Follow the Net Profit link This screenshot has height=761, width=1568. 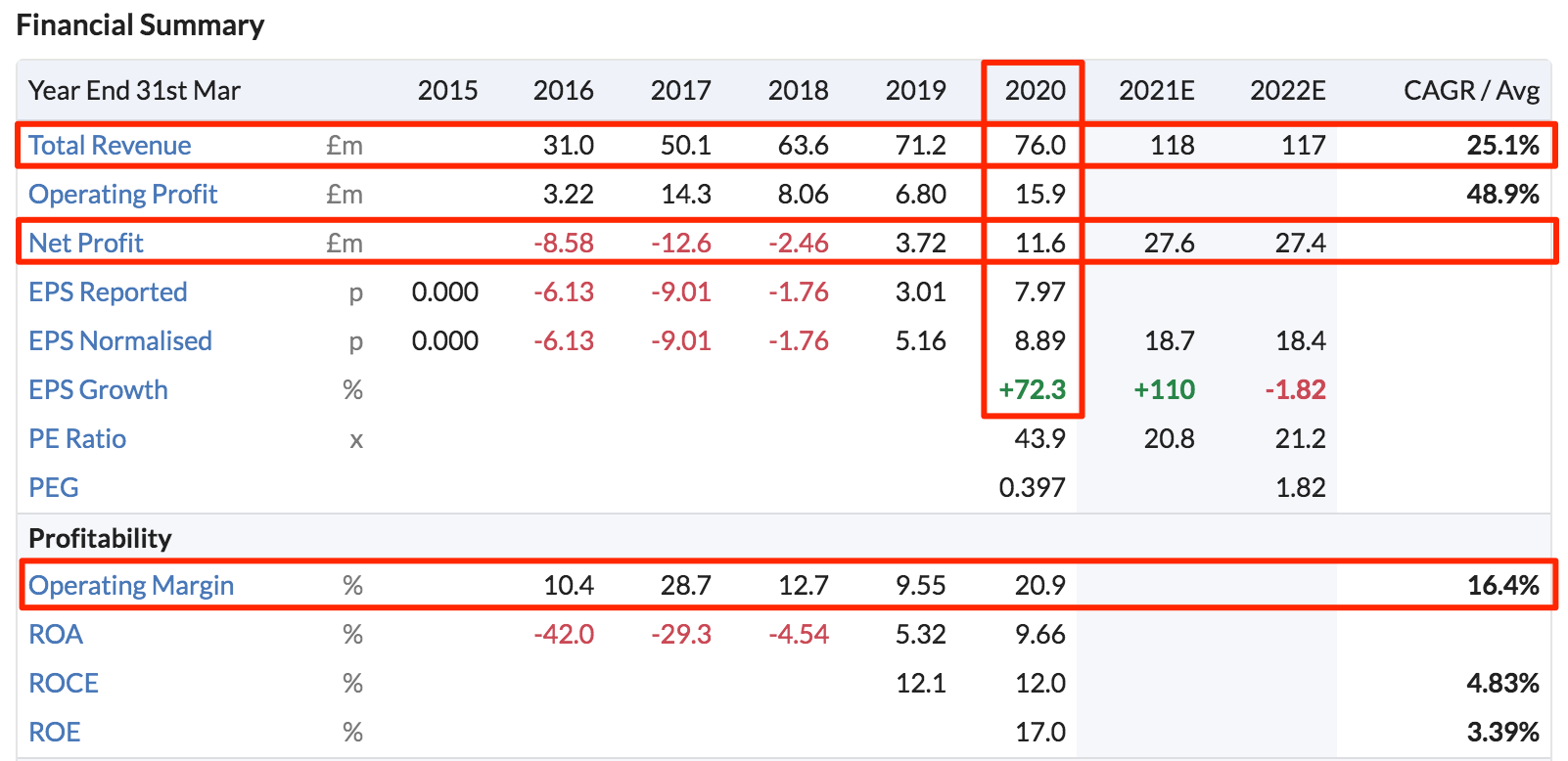86,243
